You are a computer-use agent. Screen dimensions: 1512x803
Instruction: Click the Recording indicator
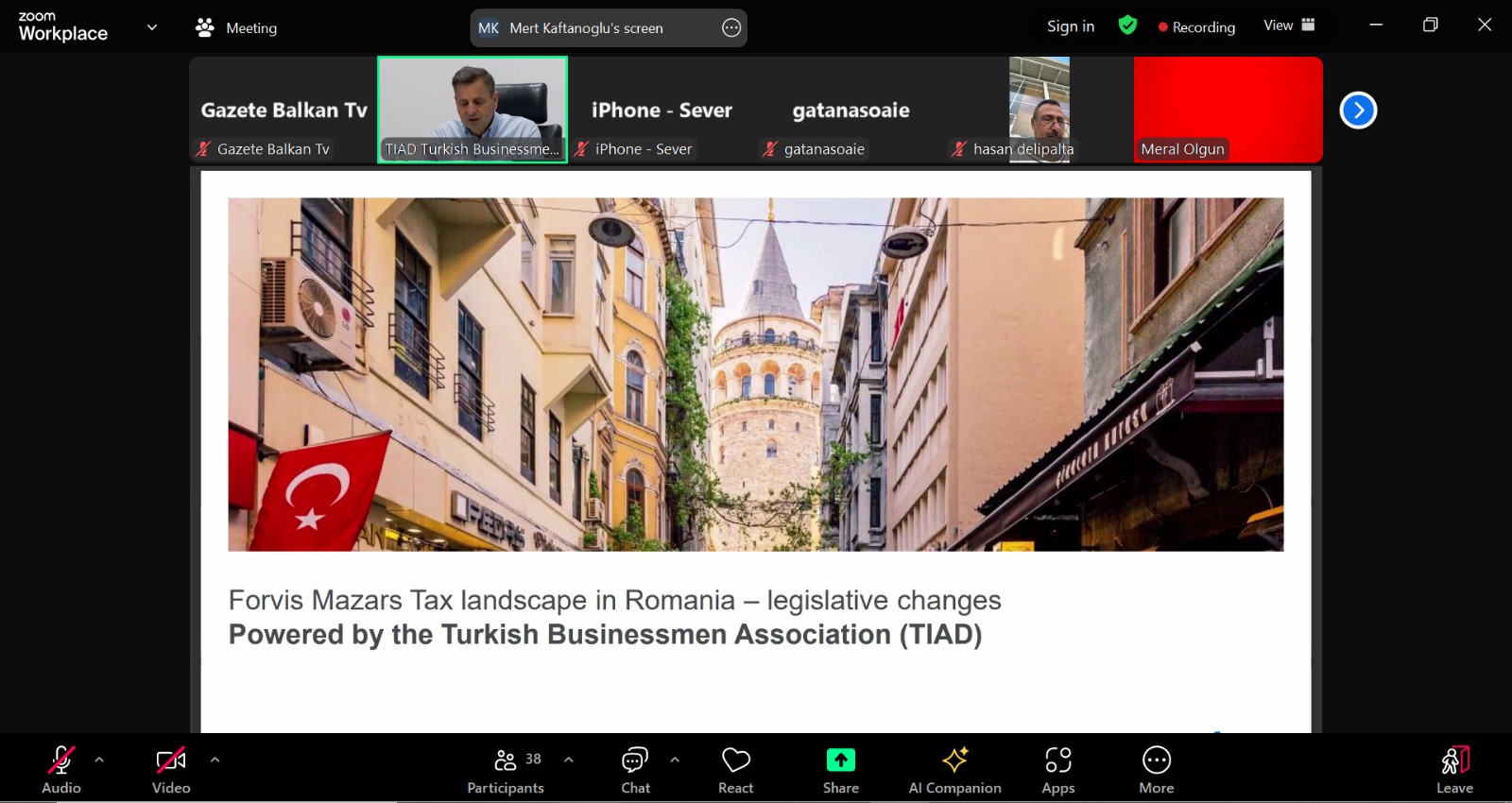pos(1196,27)
